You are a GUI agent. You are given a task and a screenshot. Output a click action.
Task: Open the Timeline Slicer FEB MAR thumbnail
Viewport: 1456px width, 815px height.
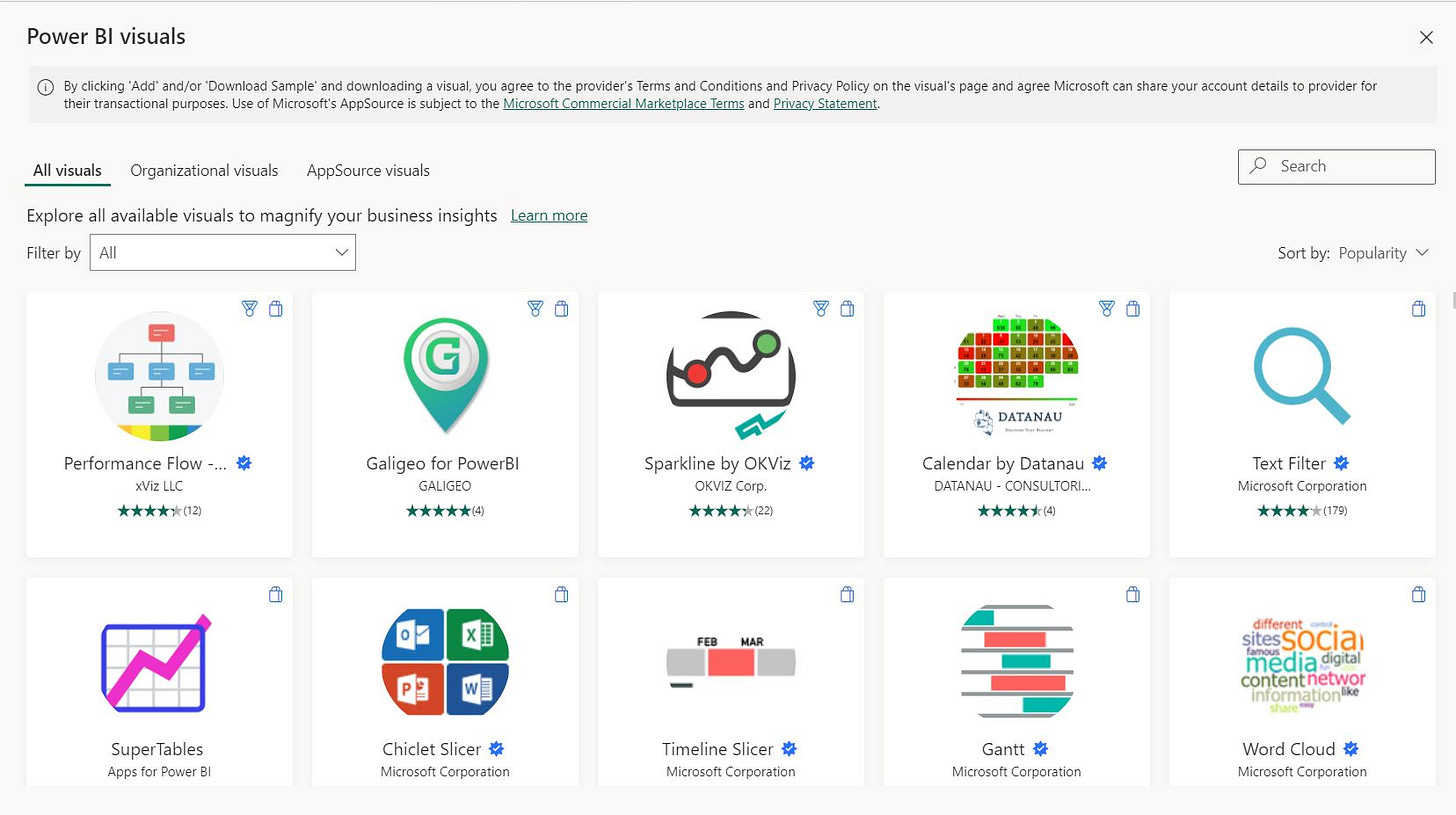pos(731,662)
